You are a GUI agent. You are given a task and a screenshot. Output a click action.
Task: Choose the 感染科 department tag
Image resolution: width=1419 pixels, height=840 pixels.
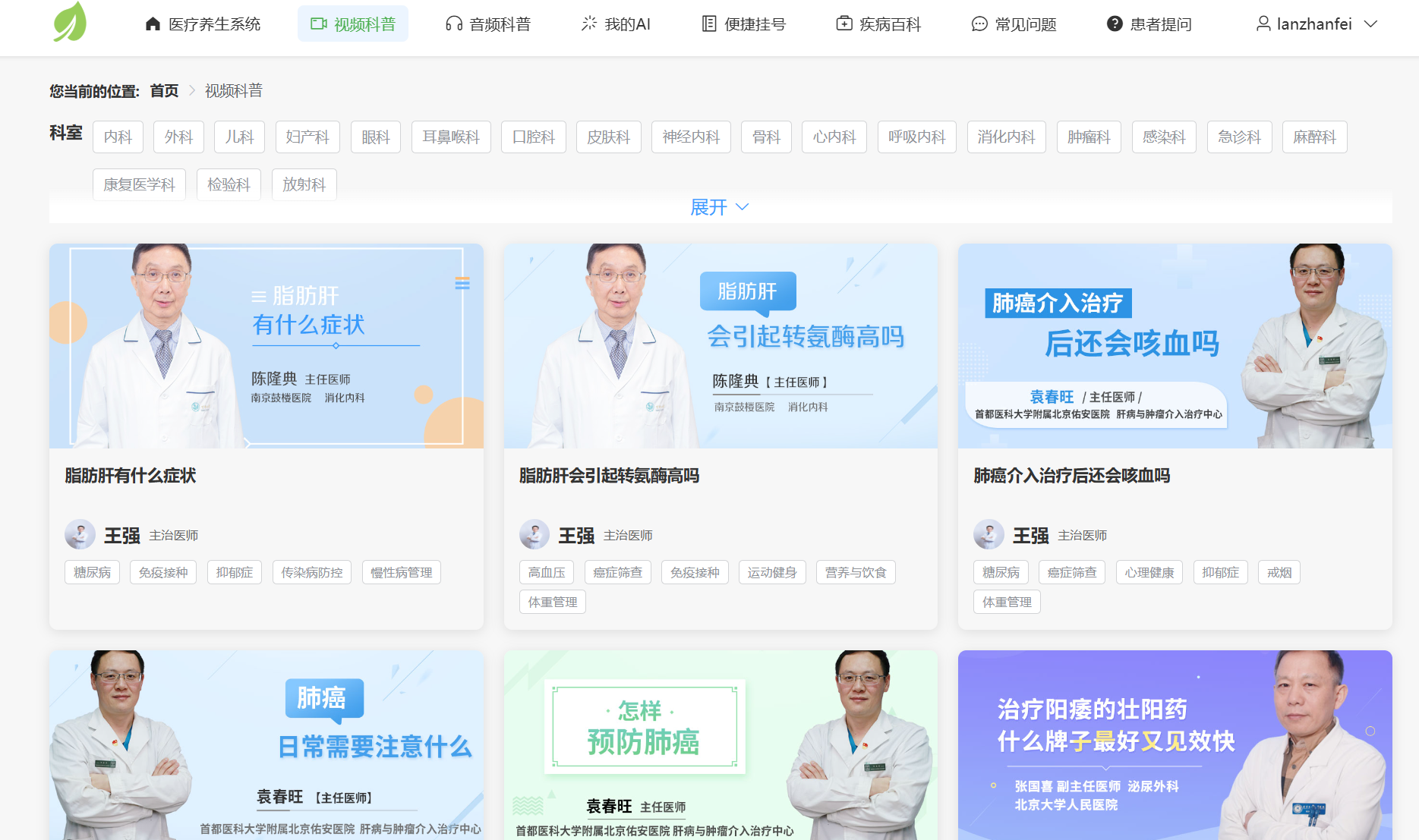tap(1164, 137)
